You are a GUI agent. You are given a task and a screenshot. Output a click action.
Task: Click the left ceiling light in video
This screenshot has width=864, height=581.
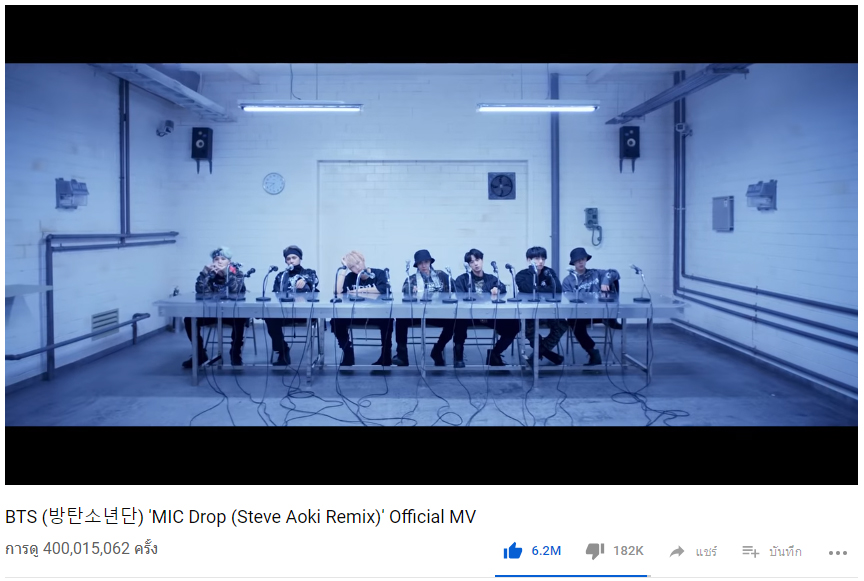(x=300, y=106)
